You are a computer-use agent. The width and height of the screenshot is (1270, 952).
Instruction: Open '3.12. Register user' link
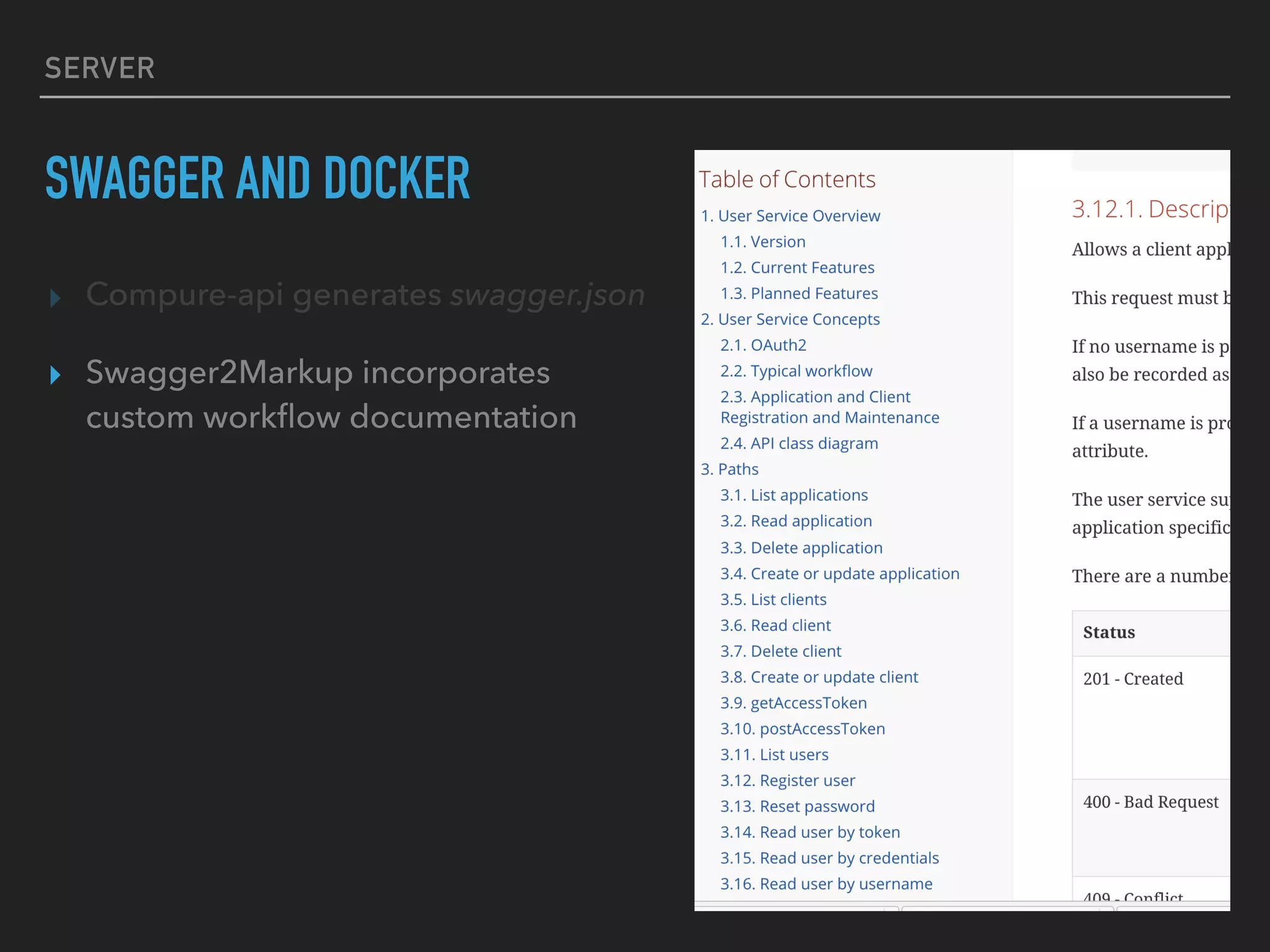click(x=788, y=781)
